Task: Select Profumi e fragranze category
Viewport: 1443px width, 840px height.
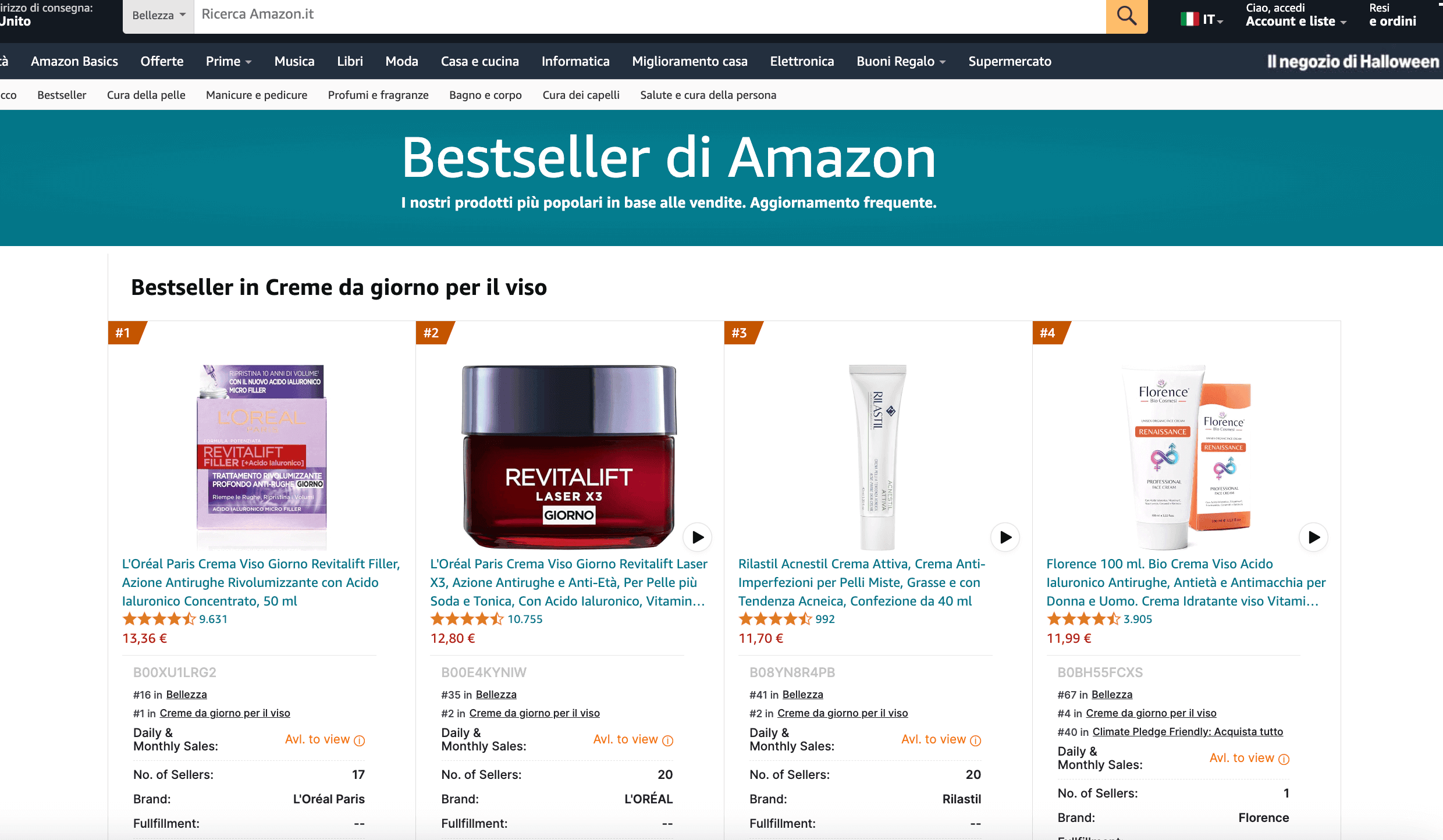Action: [x=378, y=95]
